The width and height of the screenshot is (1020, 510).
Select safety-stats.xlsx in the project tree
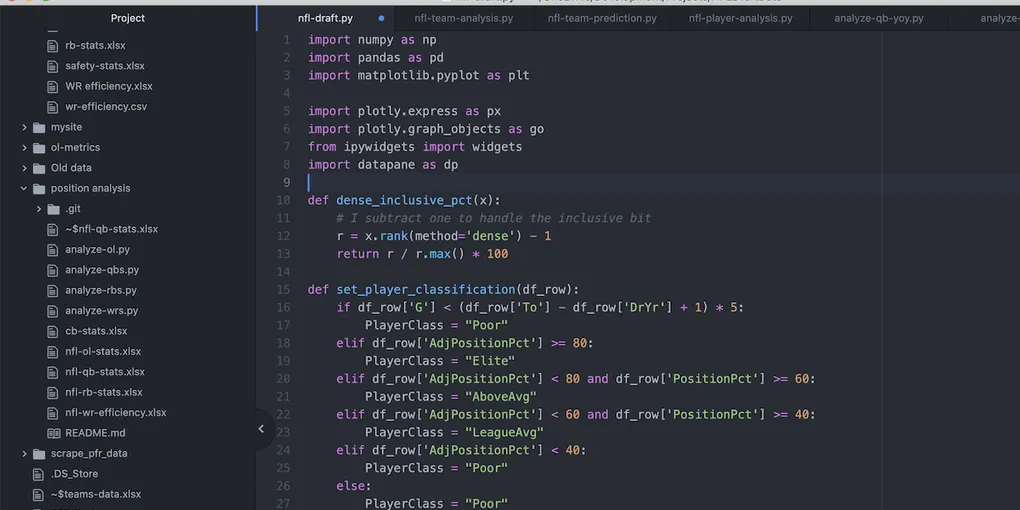click(104, 66)
